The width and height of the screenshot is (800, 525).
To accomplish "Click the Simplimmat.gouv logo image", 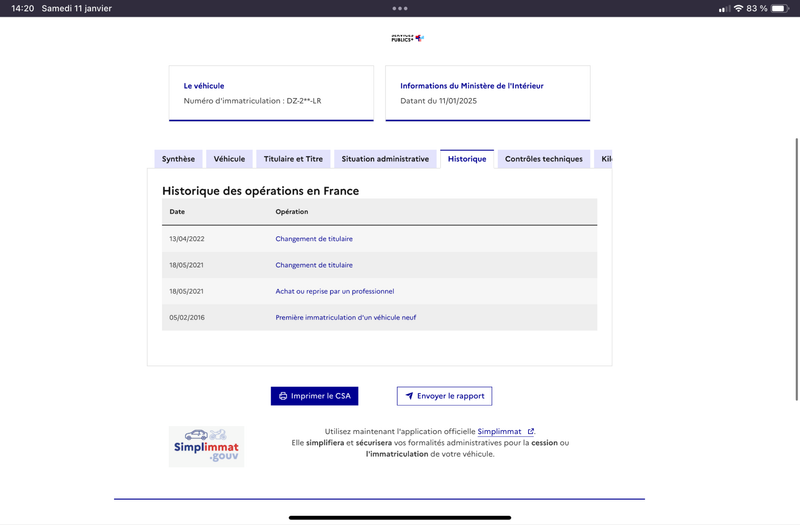I will pos(206,446).
